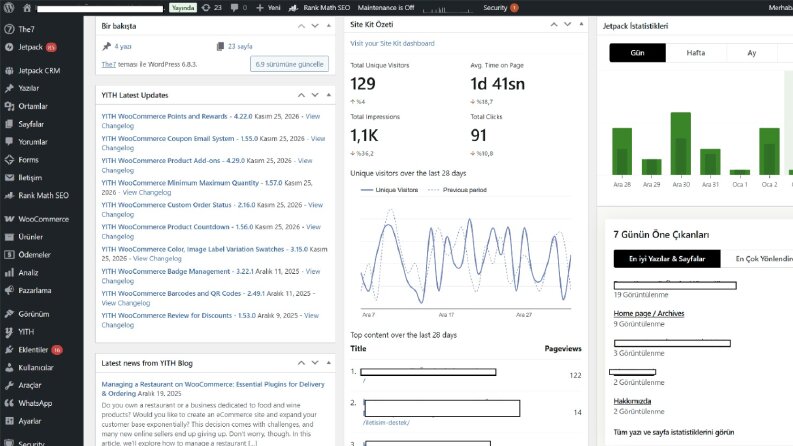This screenshot has height=446, width=793.
Task: Click Ara 30 bar in Jetpack chart
Action: tap(681, 144)
